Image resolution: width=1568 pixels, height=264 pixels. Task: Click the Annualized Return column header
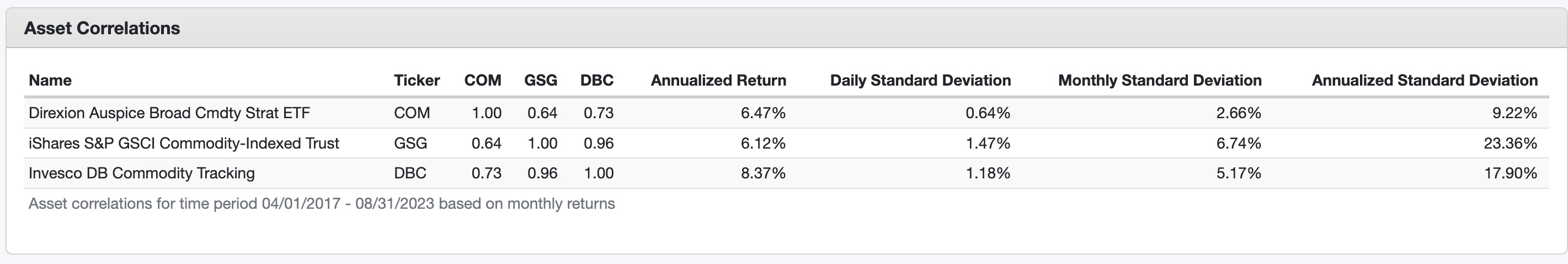[718, 81]
